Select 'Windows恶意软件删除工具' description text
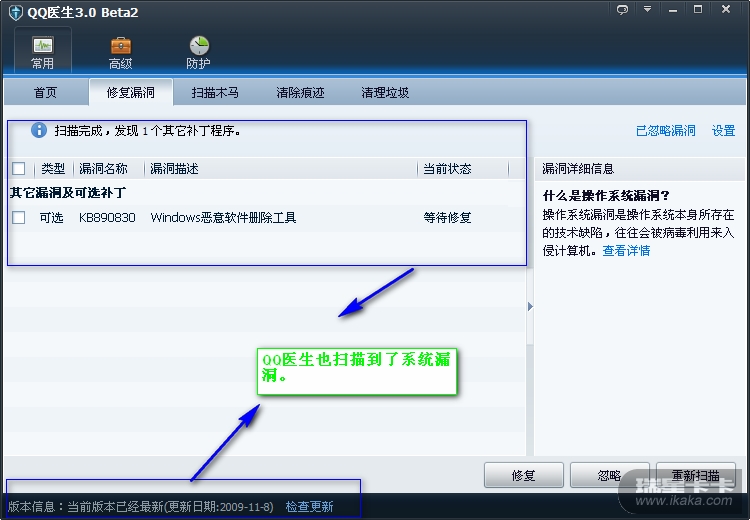The width and height of the screenshot is (750, 520). click(x=223, y=218)
